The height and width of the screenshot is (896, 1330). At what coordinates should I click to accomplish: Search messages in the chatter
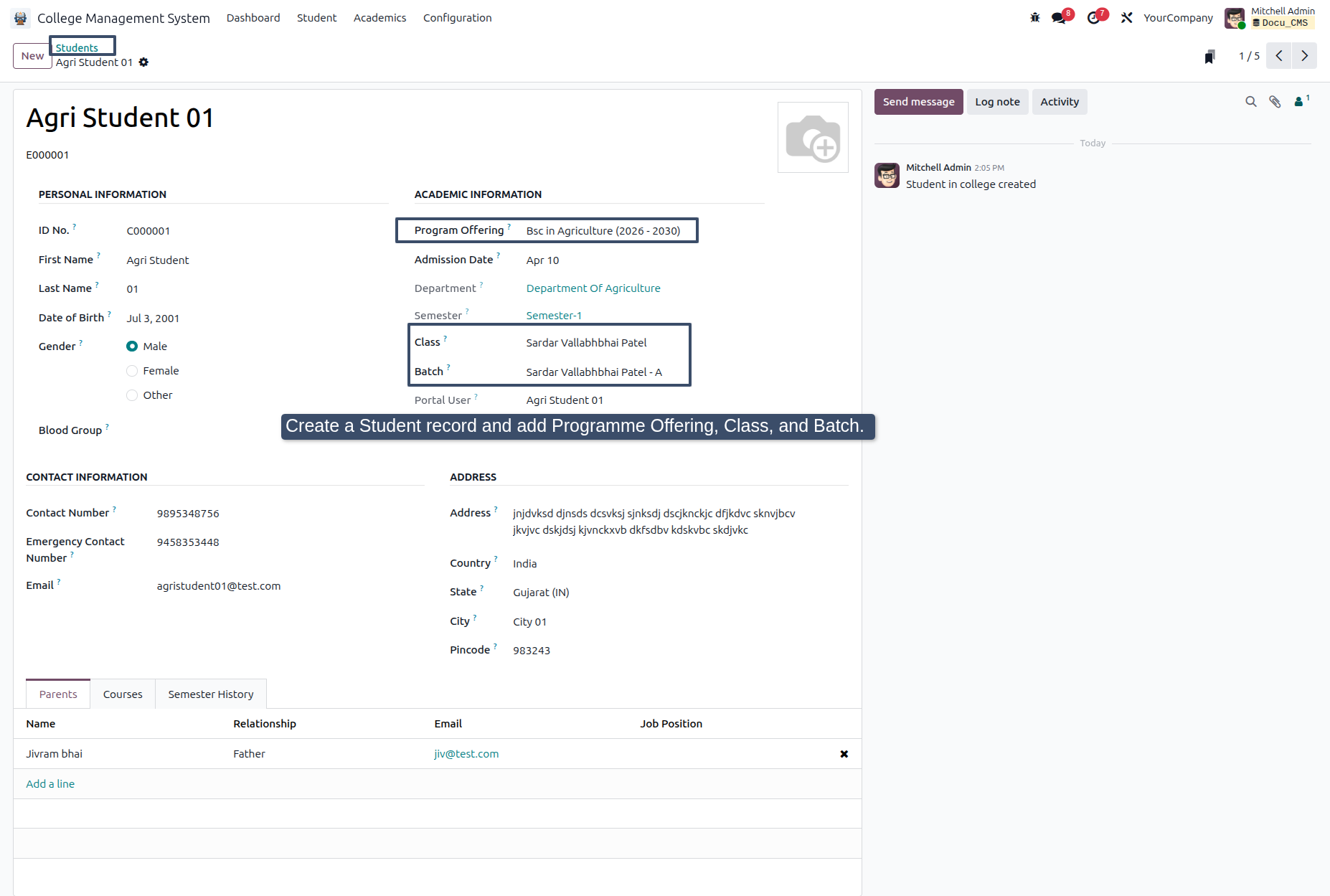pos(1251,102)
